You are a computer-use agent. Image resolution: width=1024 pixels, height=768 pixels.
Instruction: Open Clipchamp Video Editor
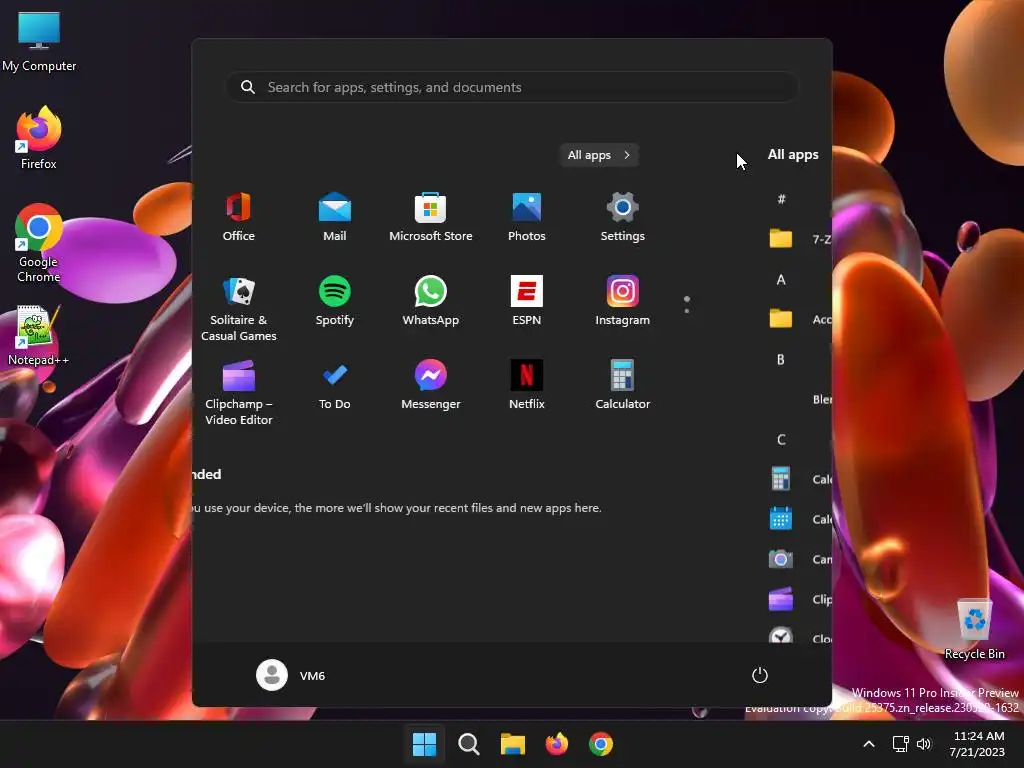238,393
